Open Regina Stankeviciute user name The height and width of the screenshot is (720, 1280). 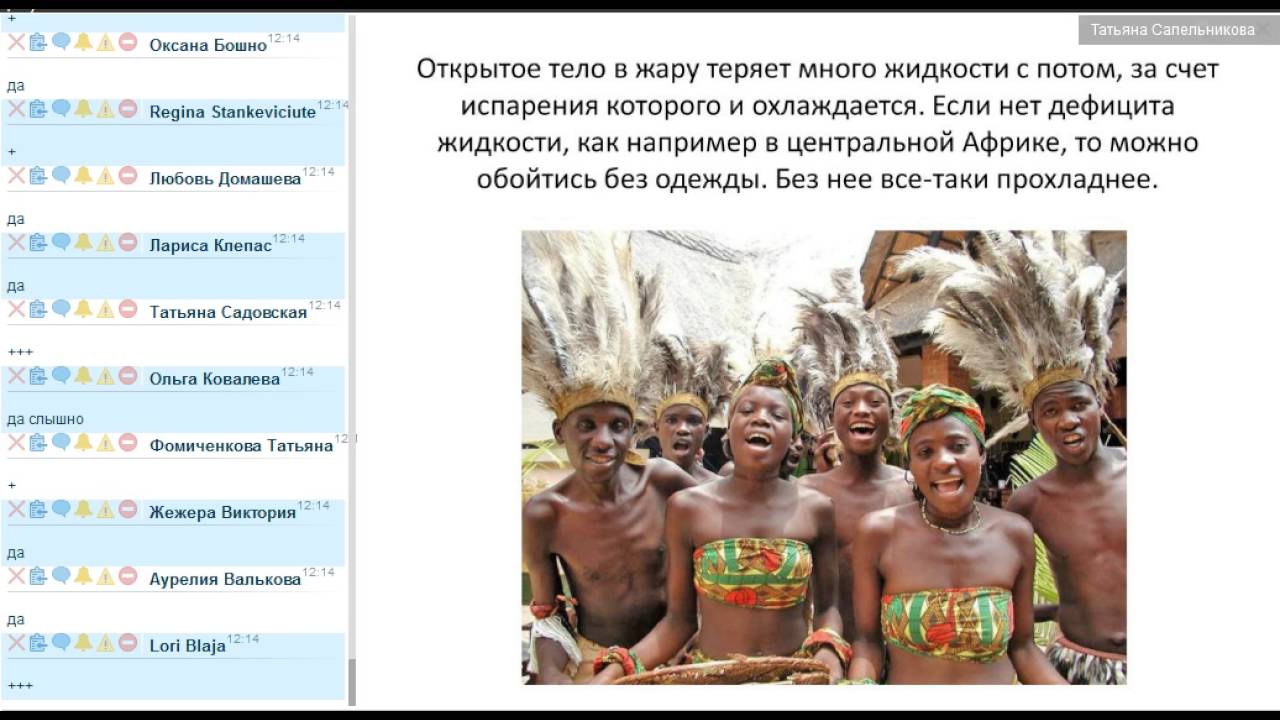click(233, 112)
